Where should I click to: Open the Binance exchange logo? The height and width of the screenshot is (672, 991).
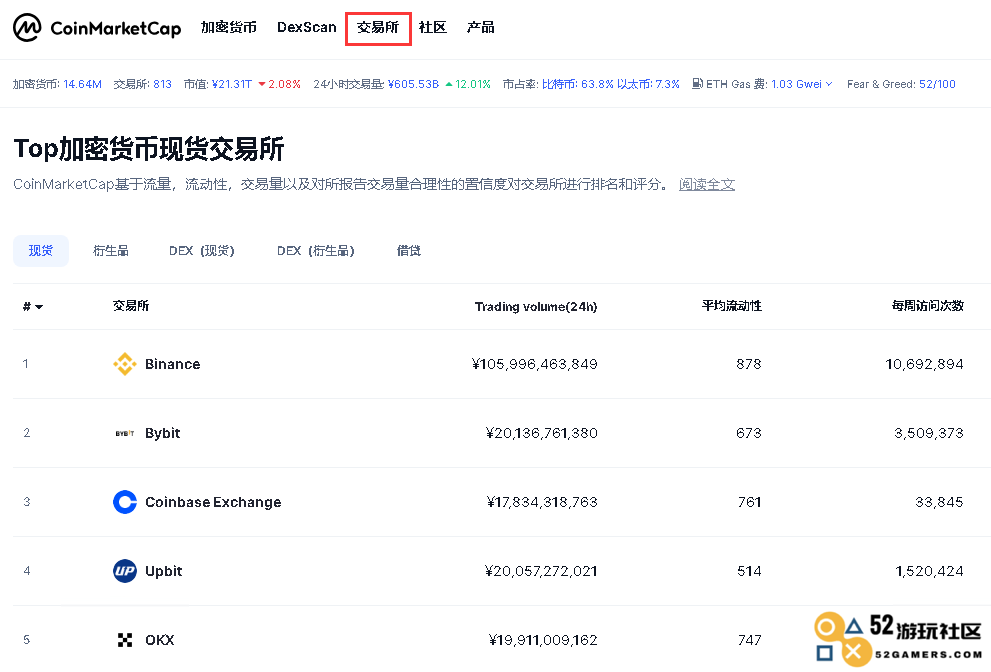(x=125, y=364)
